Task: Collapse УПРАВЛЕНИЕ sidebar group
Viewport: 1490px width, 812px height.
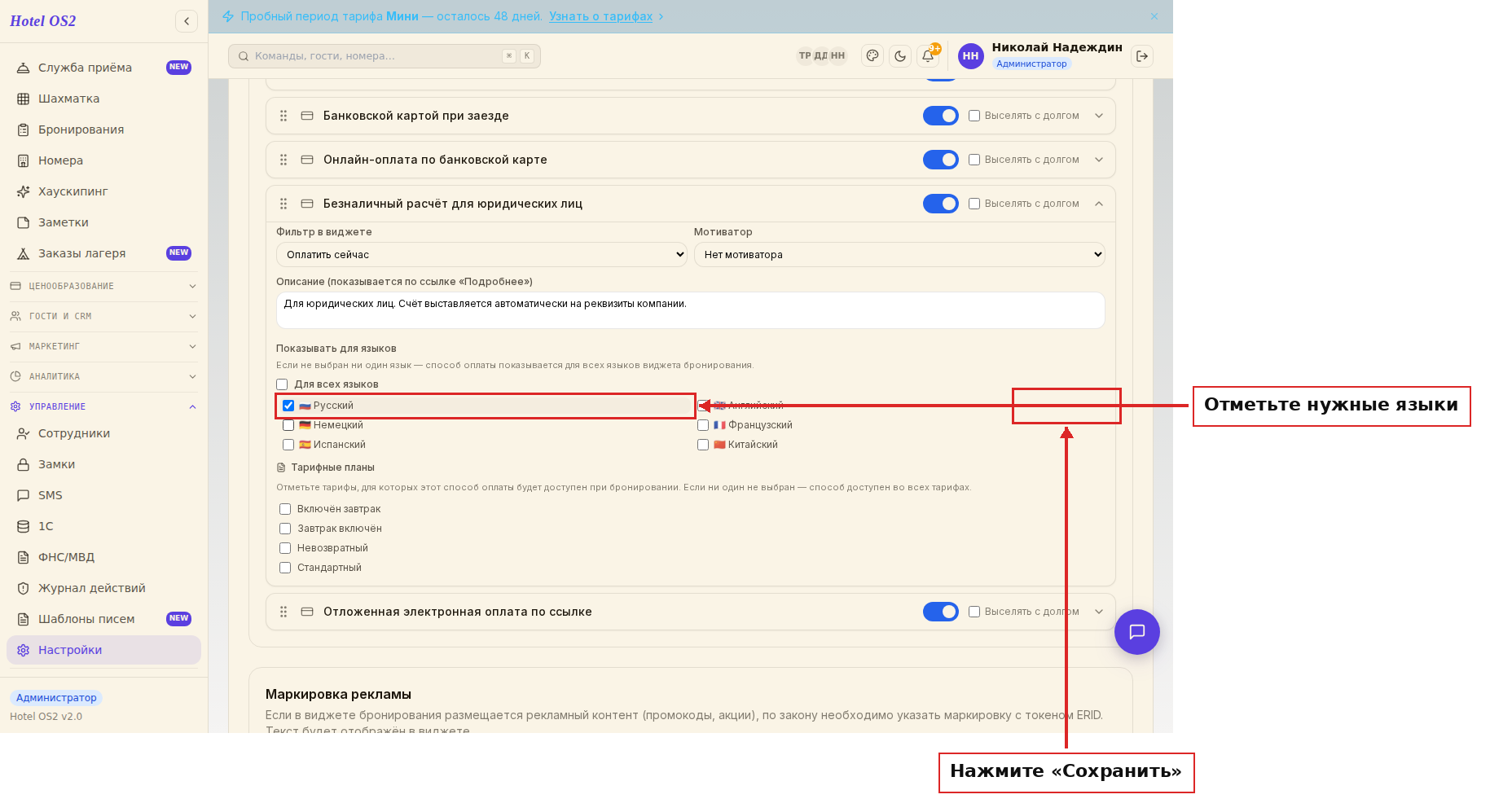Action: pos(103,406)
